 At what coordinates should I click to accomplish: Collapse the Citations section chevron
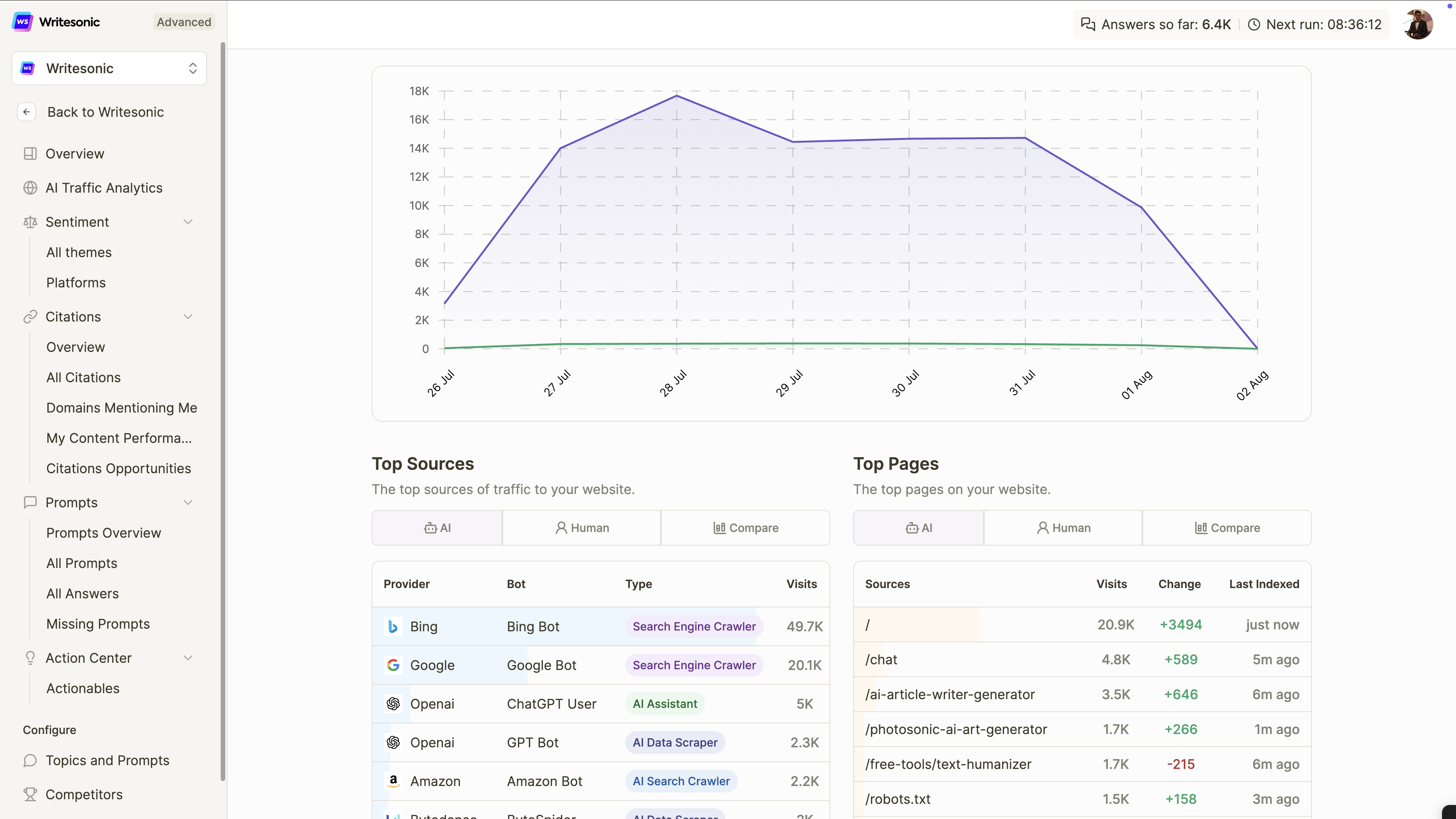pos(188,317)
